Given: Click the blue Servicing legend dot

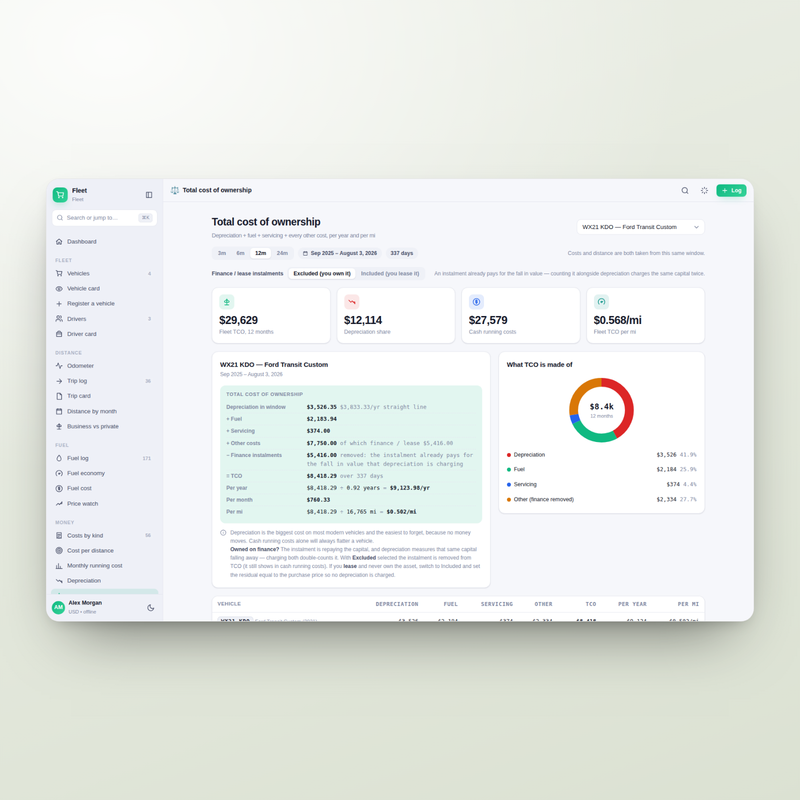Looking at the screenshot, I should (x=509, y=485).
